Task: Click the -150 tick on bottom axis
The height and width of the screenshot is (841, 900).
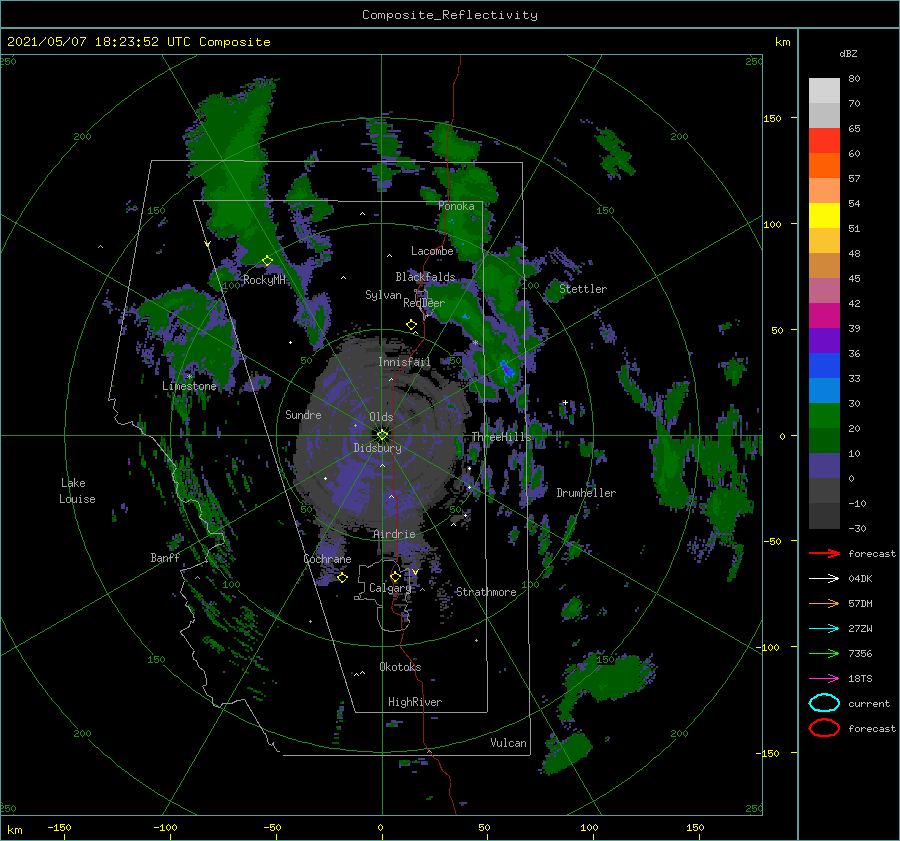Action: (59, 827)
